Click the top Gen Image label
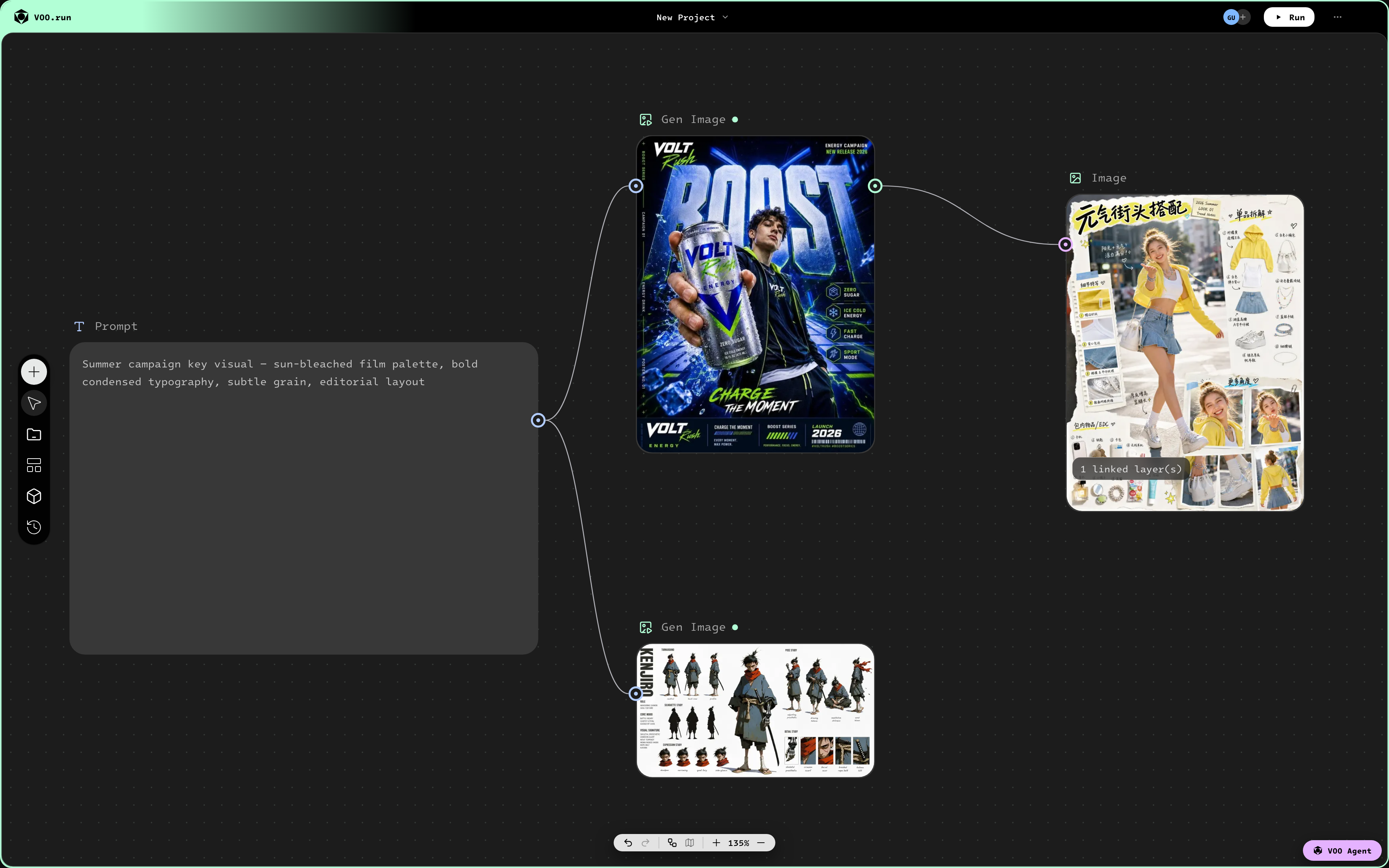This screenshot has width=1389, height=868. point(693,119)
